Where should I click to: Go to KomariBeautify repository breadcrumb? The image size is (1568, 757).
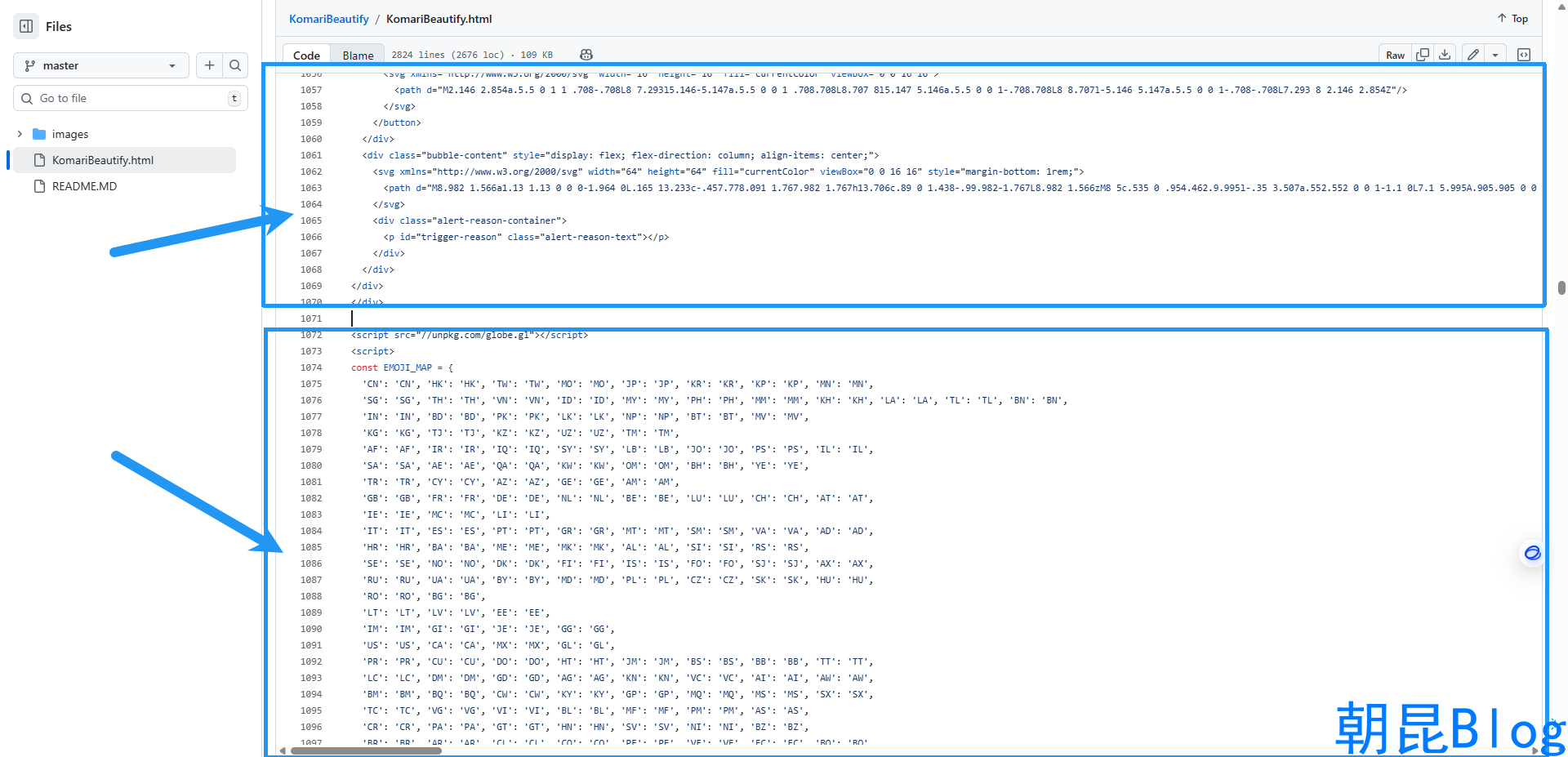tap(329, 19)
